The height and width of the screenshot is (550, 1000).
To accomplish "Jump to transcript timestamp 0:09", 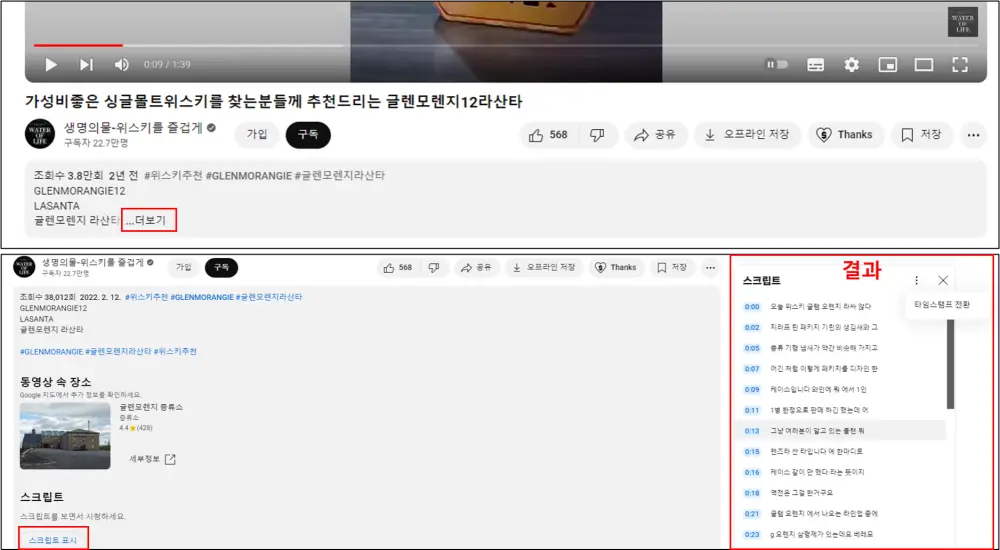I will [x=752, y=389].
